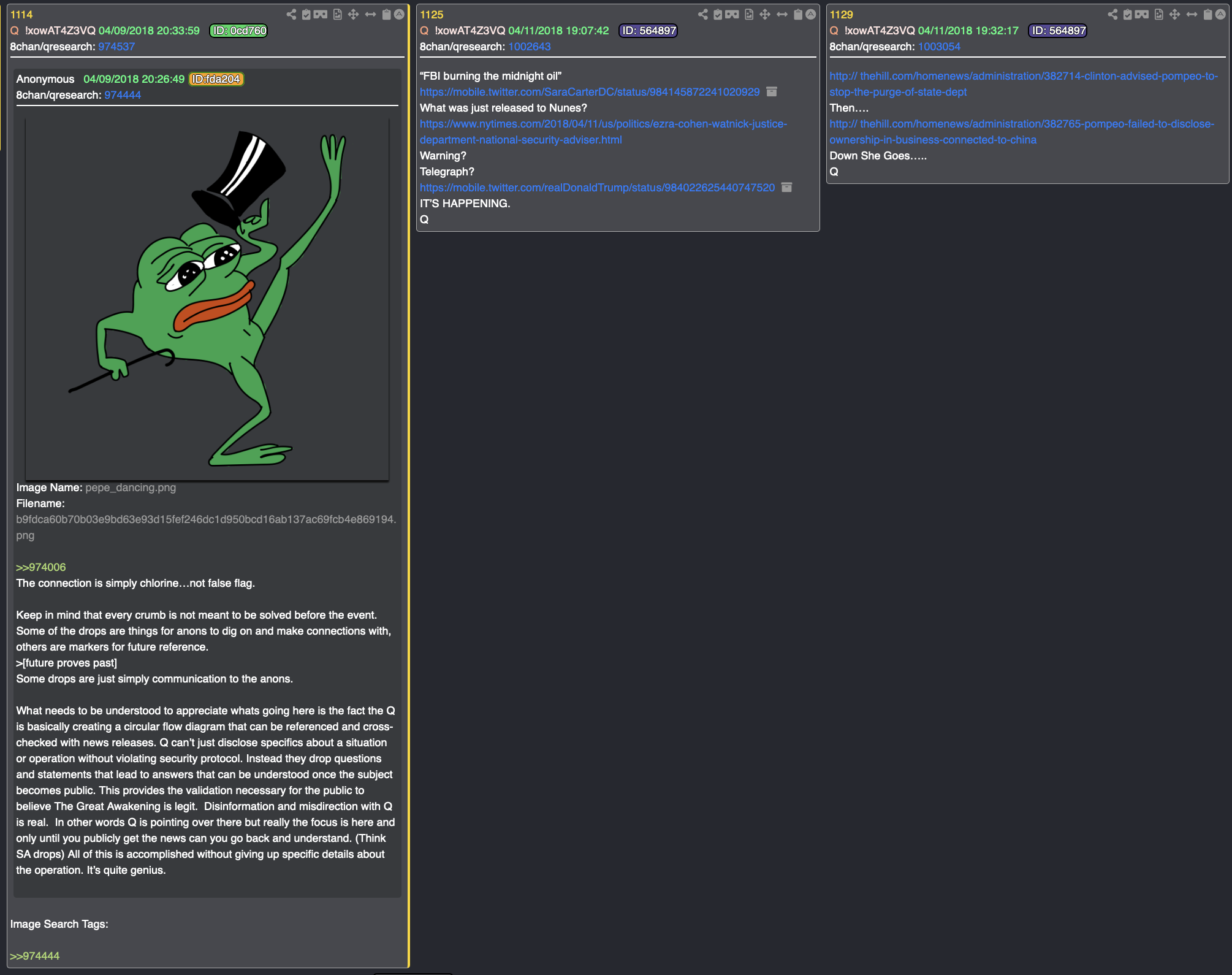Click tripcode !xowAT4Z3VQ on post 1114

(x=60, y=31)
